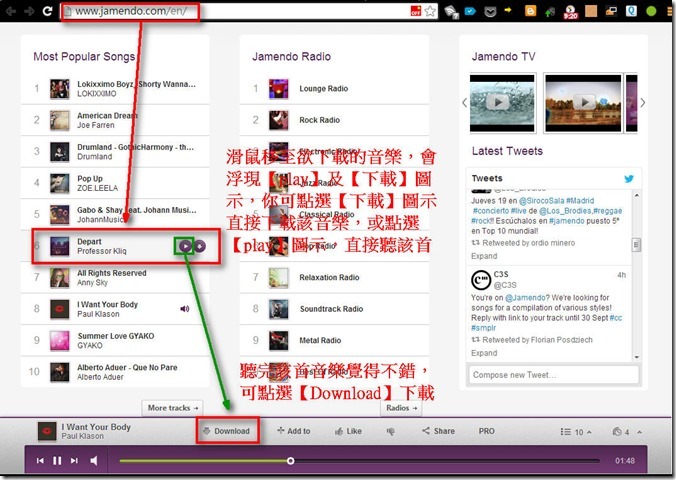This screenshot has height=480, width=676.
Task: Click the browser back arrow
Action: (11, 11)
